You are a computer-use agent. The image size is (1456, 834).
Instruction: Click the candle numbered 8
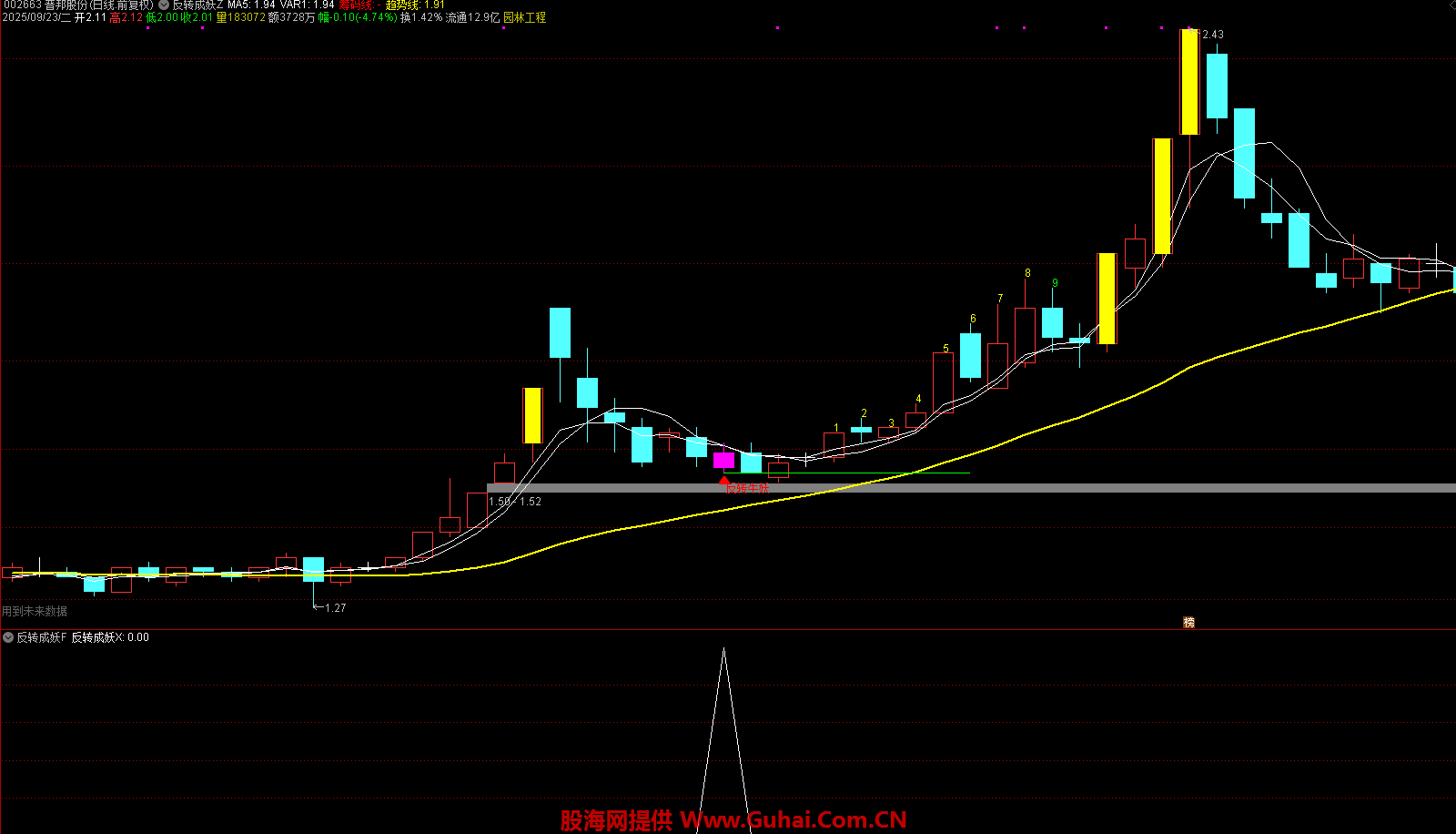[1025, 335]
